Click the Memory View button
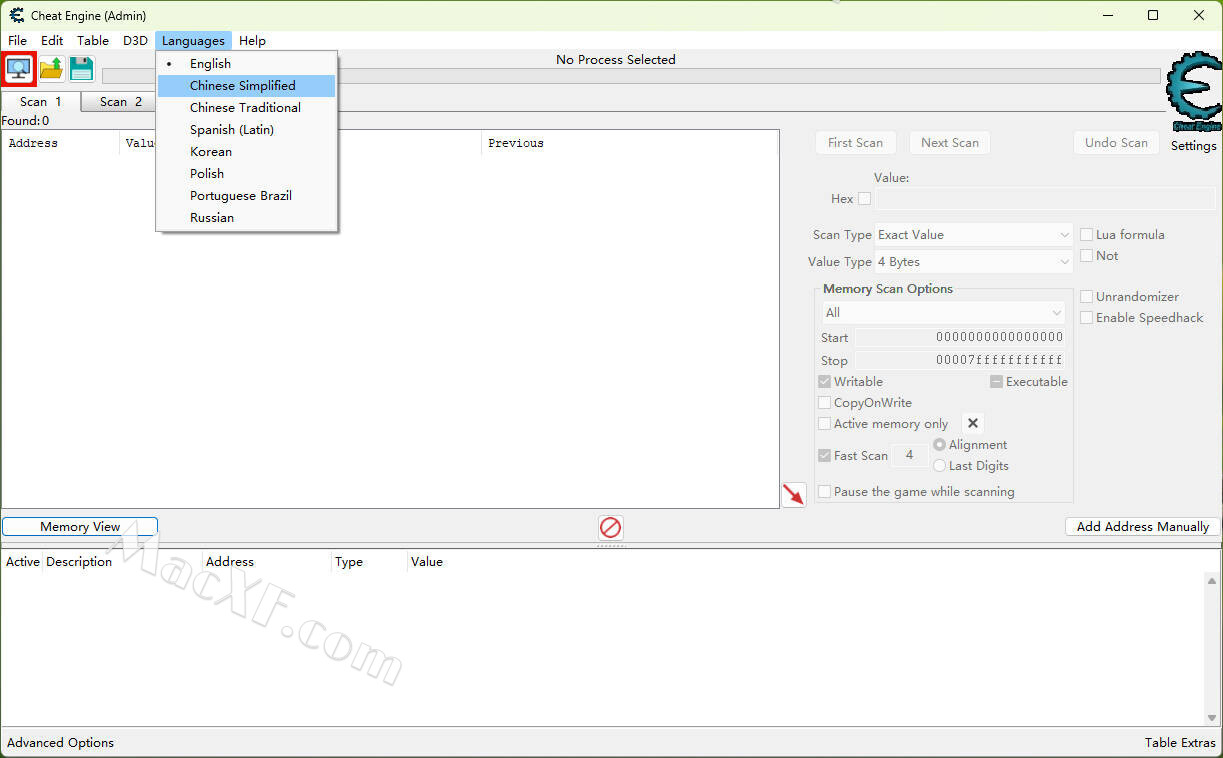This screenshot has width=1223, height=758. [x=80, y=527]
